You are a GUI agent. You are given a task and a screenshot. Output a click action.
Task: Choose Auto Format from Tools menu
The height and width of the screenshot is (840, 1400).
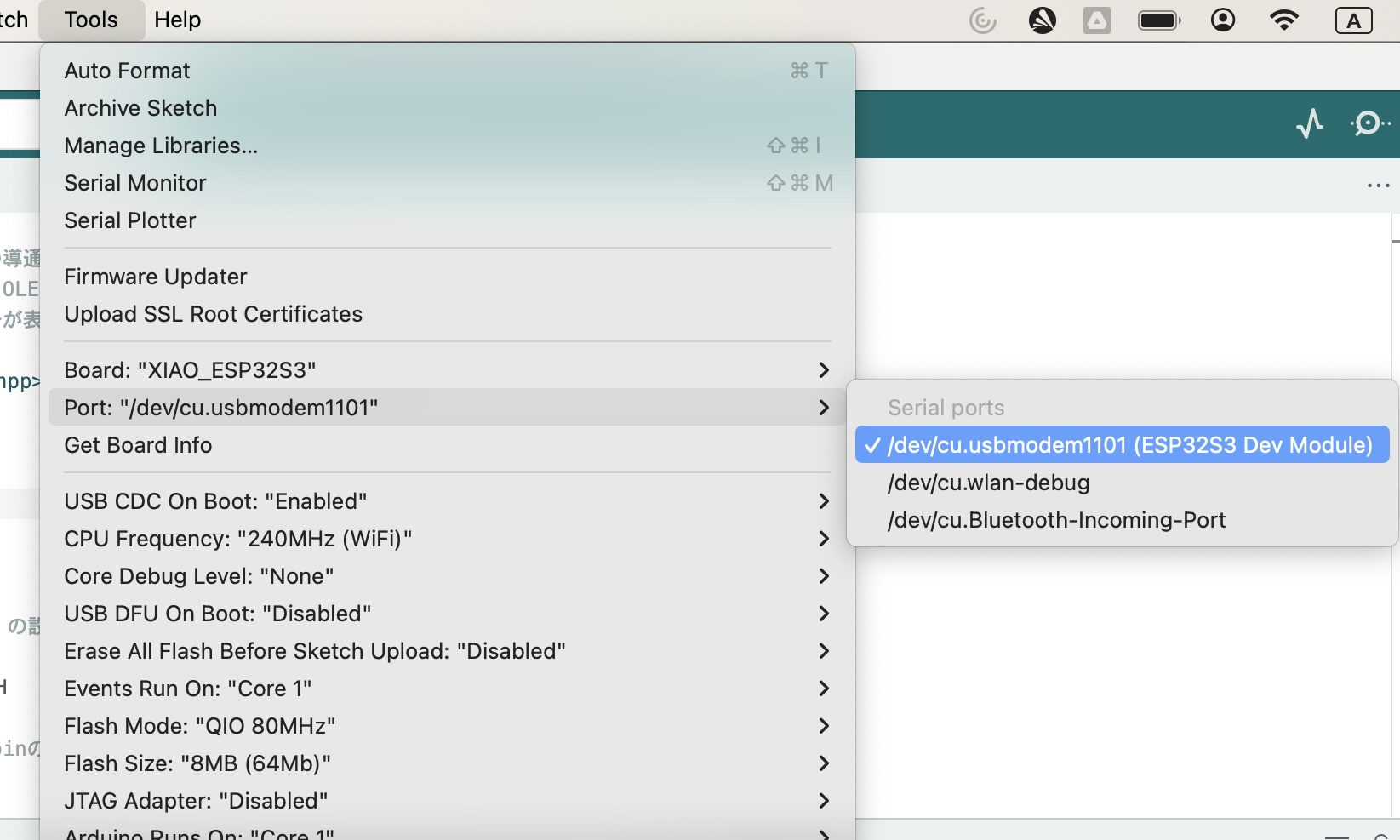pos(448,71)
